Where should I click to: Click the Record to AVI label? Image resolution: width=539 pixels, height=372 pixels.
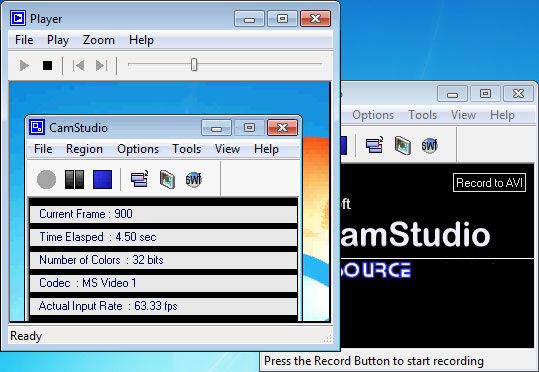coord(490,183)
